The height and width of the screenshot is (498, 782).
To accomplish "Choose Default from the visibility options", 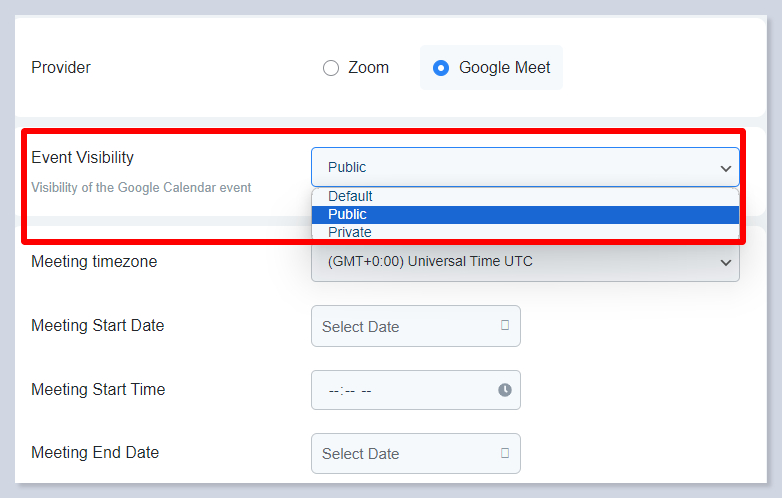I will pos(350,196).
